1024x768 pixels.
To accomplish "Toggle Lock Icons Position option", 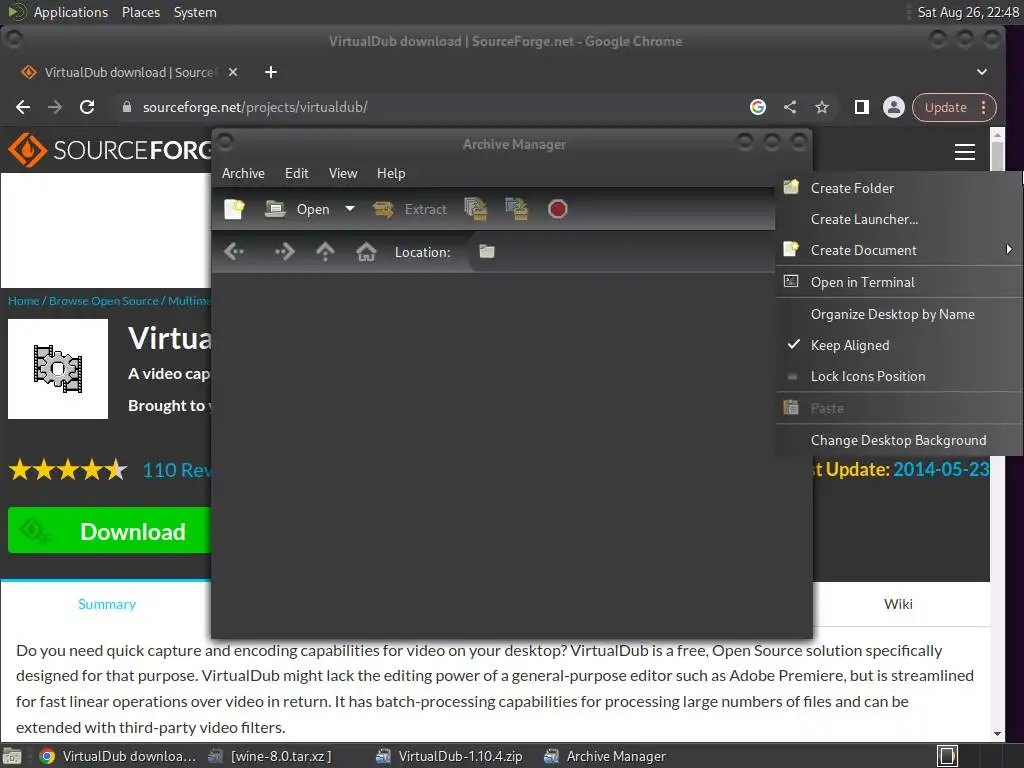I will 899,376.
